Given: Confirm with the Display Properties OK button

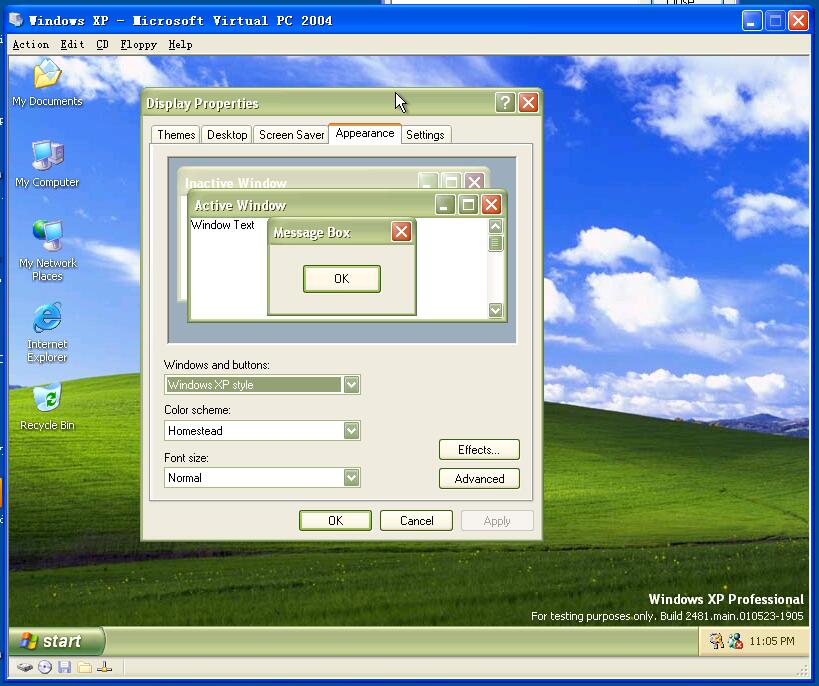Looking at the screenshot, I should coord(335,520).
